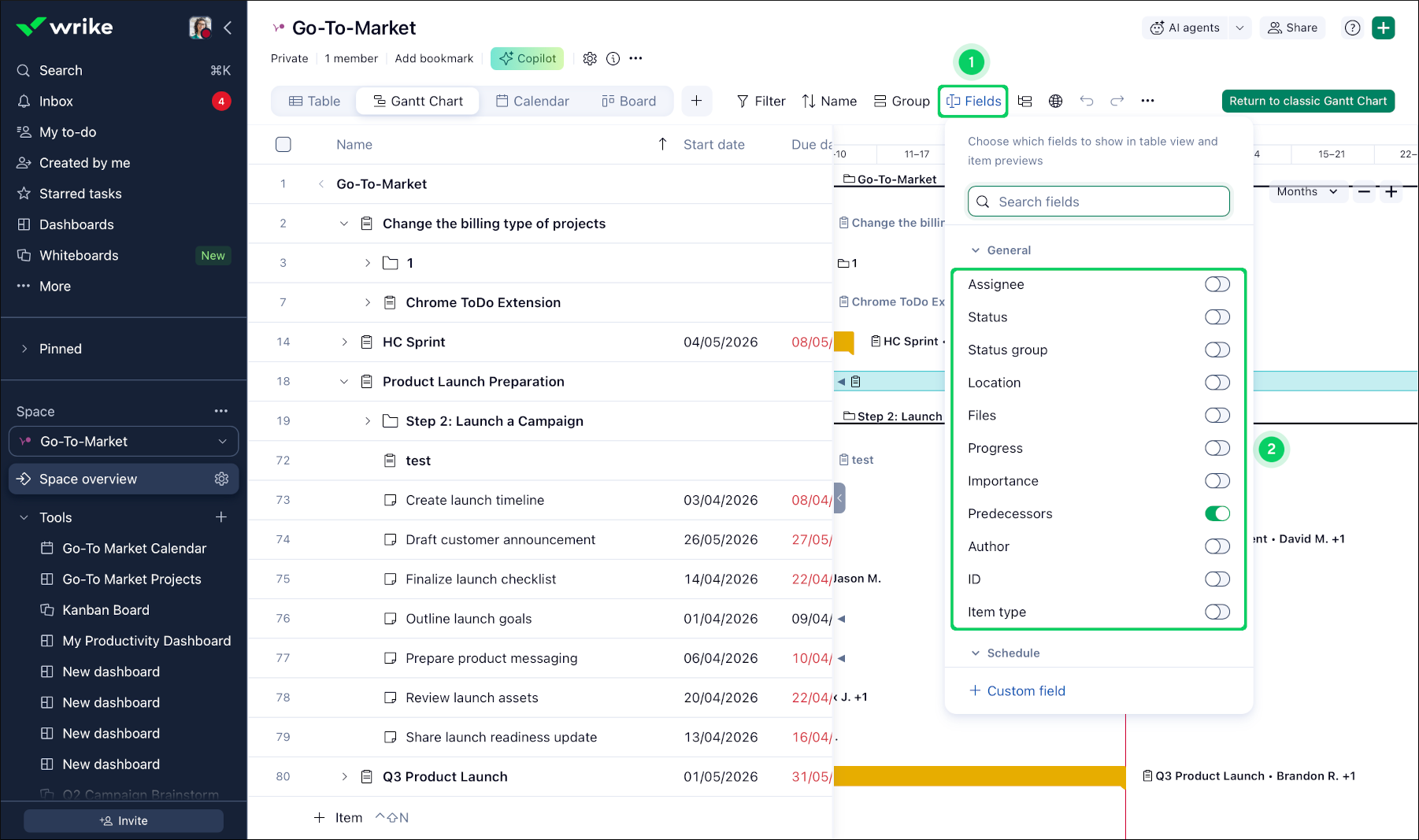The image size is (1419, 840).
Task: Click the Q3 Product Launch Gantt bar
Action: [980, 776]
